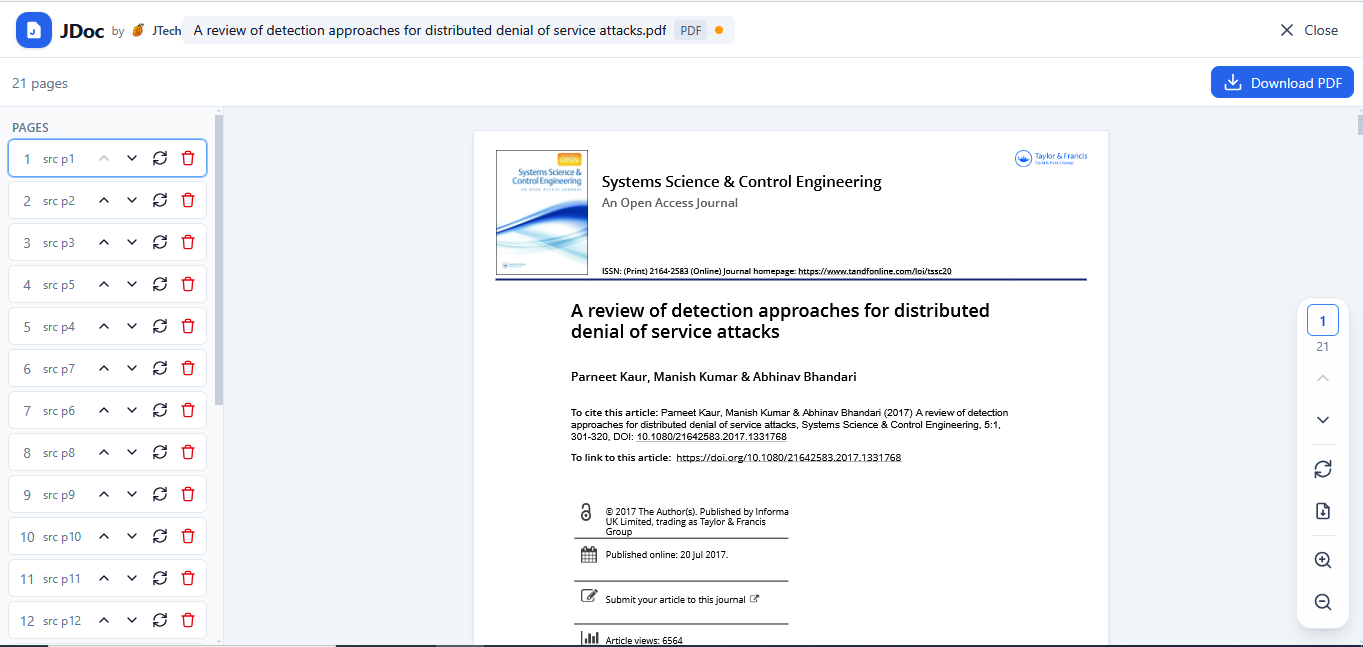Delete row 7 src p6
Viewport: 1363px width, 647px height.
188,410
